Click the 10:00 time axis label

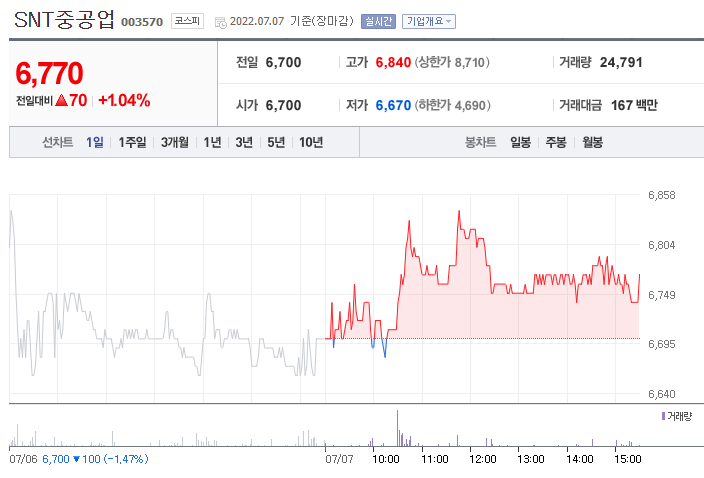click(386, 459)
